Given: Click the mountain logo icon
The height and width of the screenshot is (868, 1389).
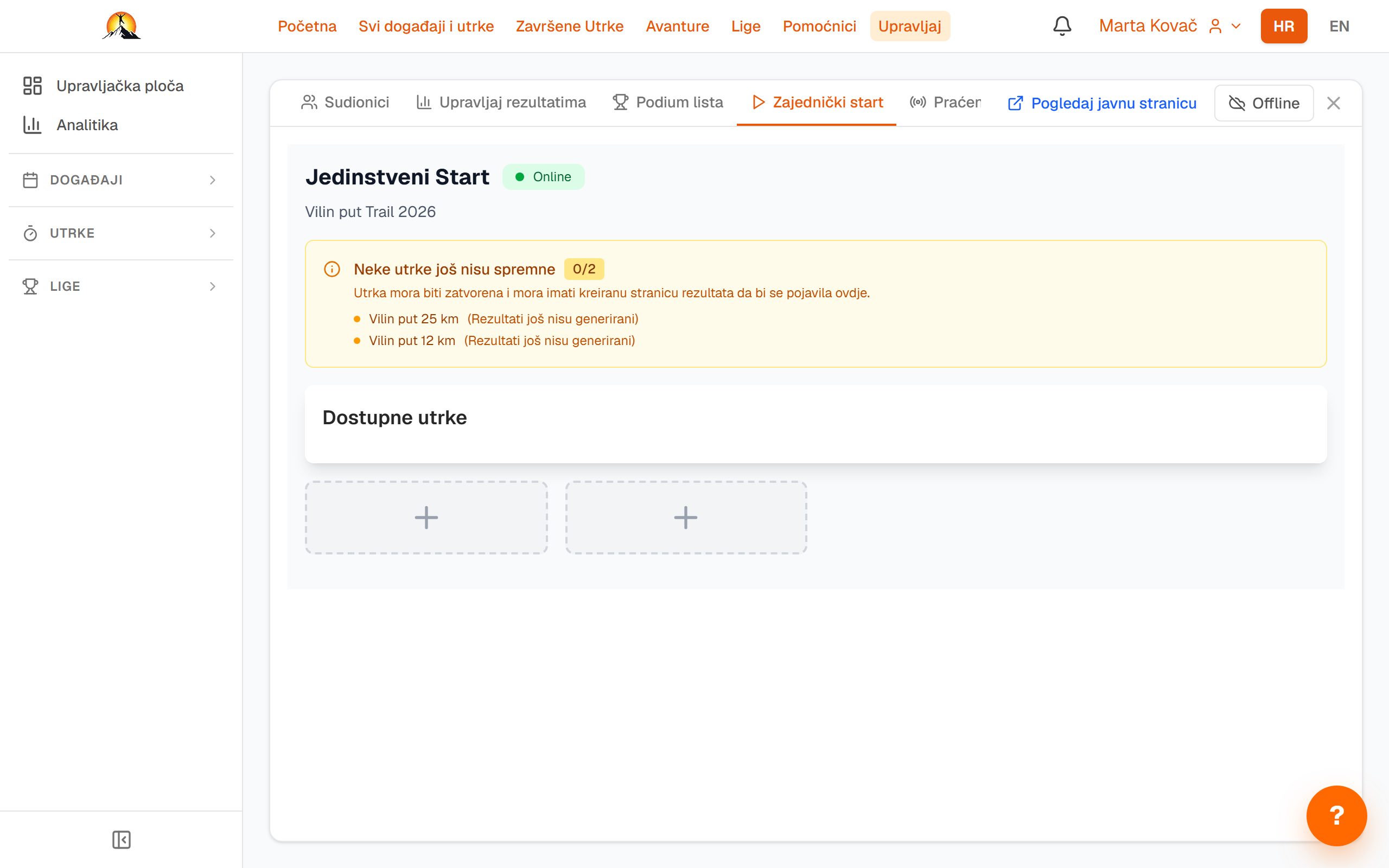Looking at the screenshot, I should (121, 26).
